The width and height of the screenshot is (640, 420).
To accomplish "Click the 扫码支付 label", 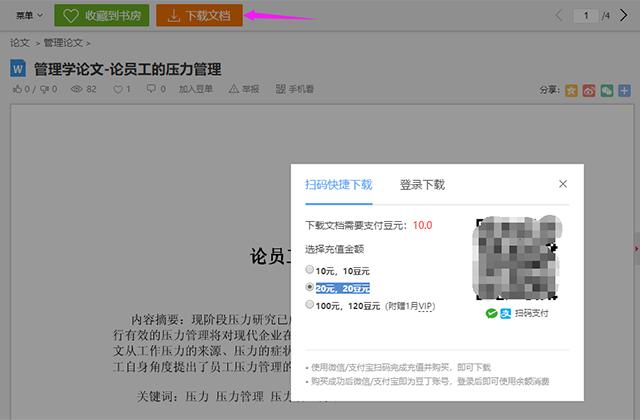I will click(x=531, y=313).
